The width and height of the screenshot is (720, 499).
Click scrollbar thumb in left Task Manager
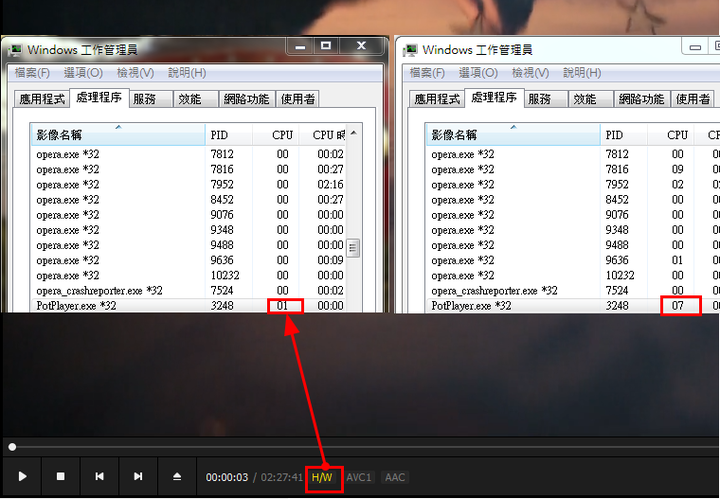(x=353, y=248)
